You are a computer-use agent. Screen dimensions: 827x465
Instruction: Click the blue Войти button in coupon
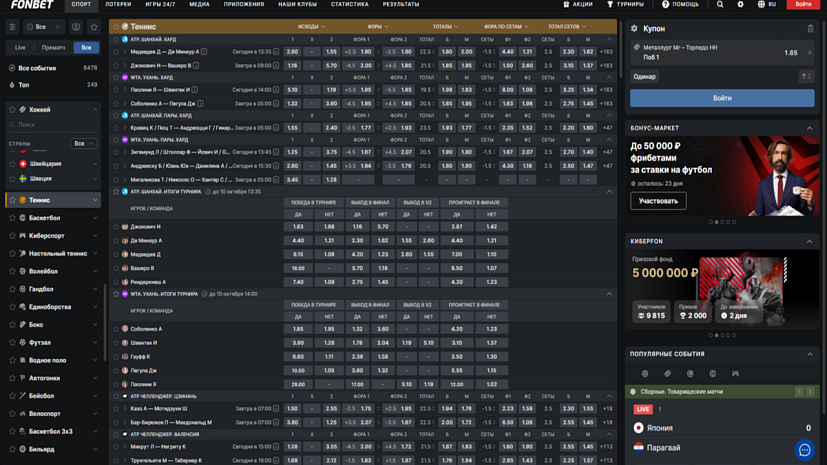tap(721, 98)
